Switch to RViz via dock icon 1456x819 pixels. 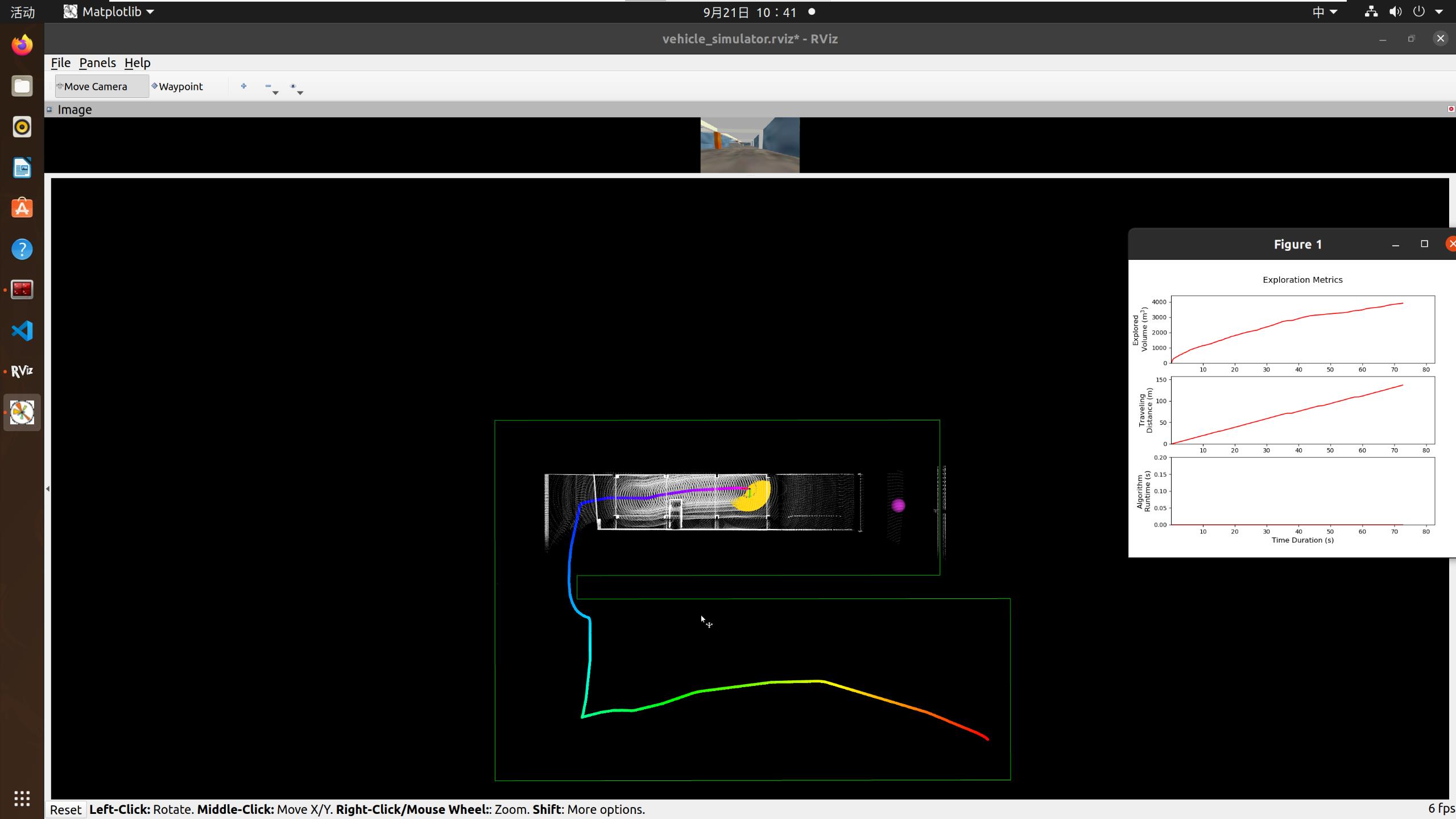click(x=22, y=371)
